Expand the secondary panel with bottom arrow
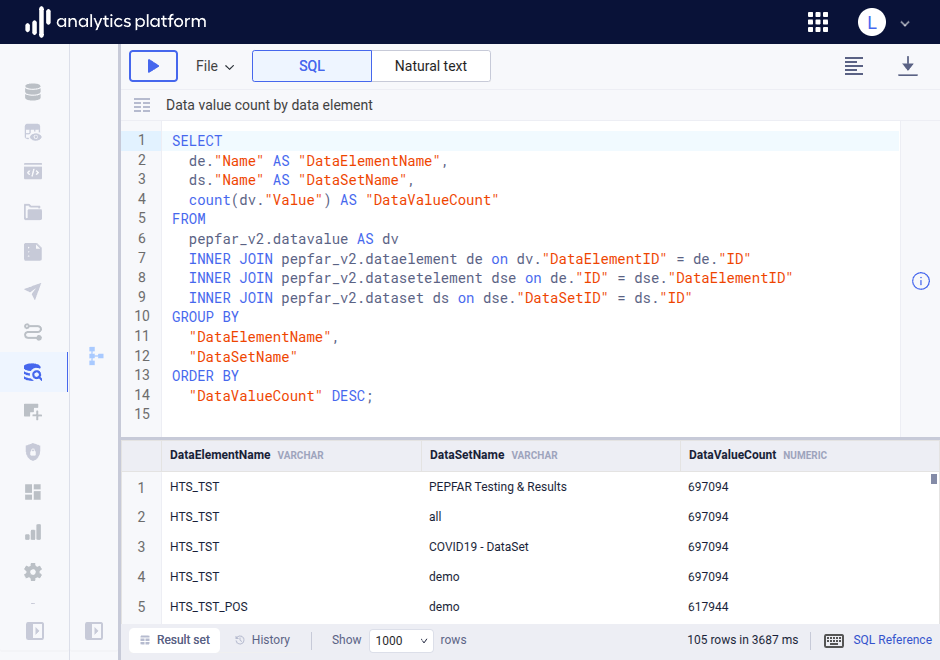 pyautogui.click(x=94, y=631)
